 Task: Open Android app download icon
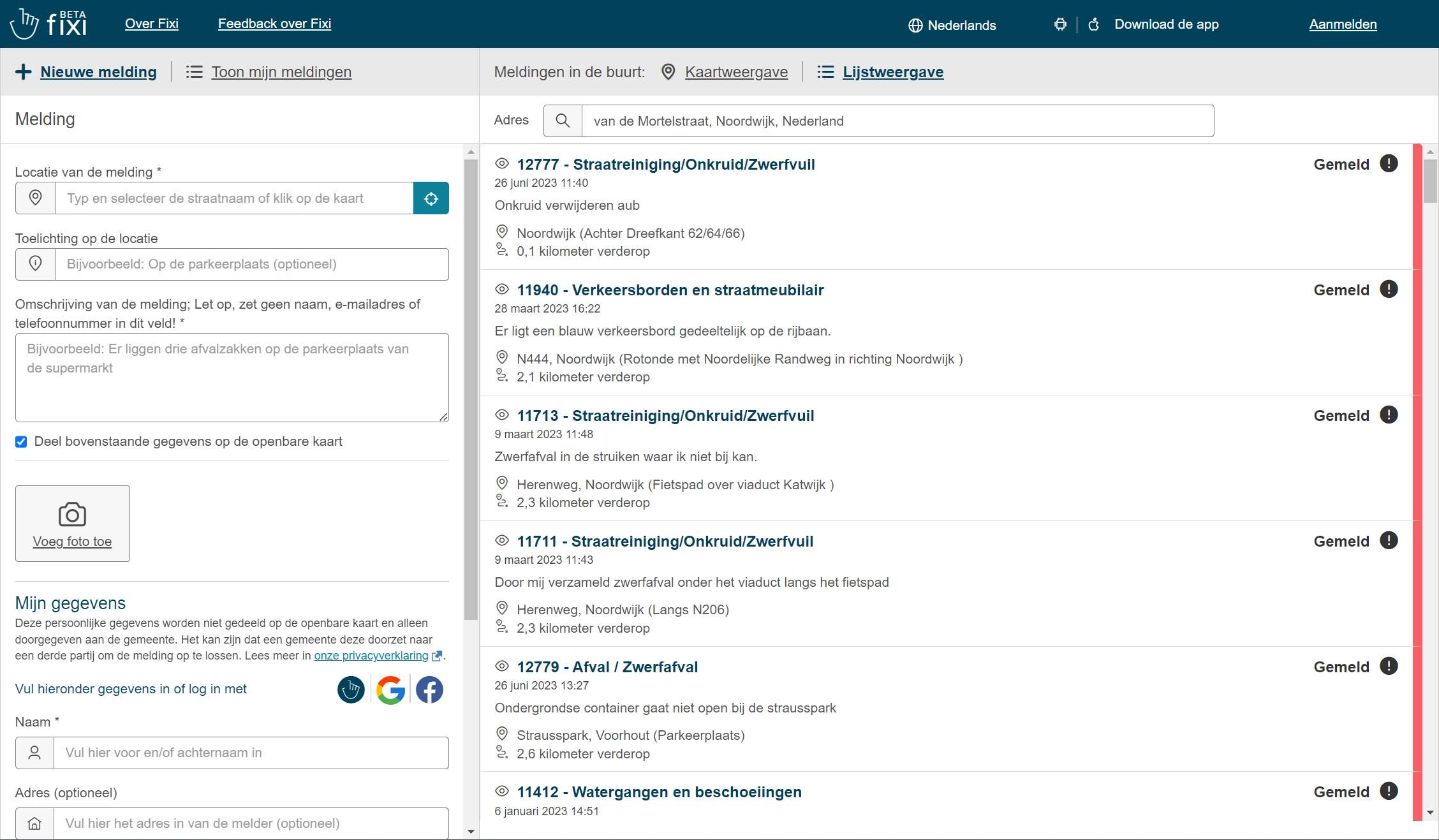pyautogui.click(x=1060, y=24)
